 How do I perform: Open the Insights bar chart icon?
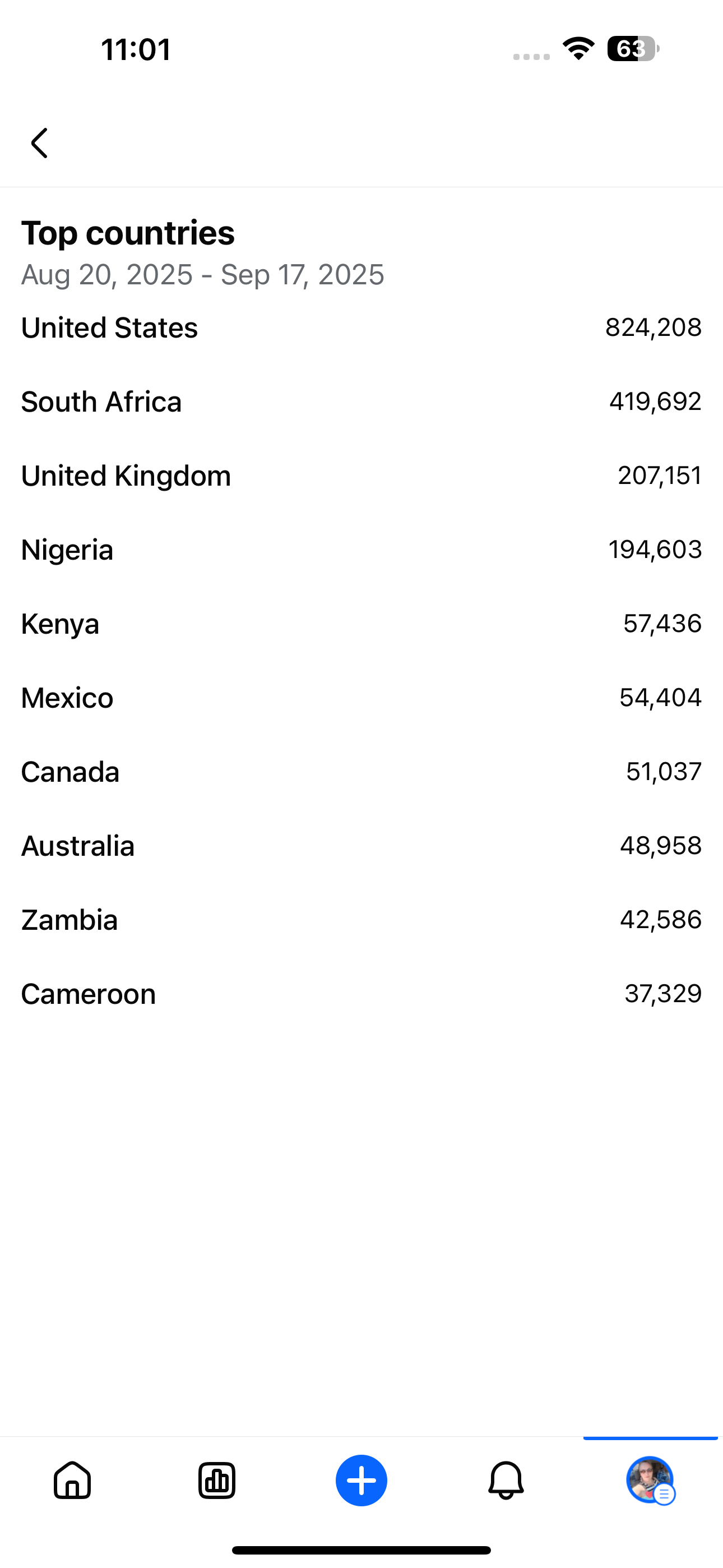[x=217, y=1481]
